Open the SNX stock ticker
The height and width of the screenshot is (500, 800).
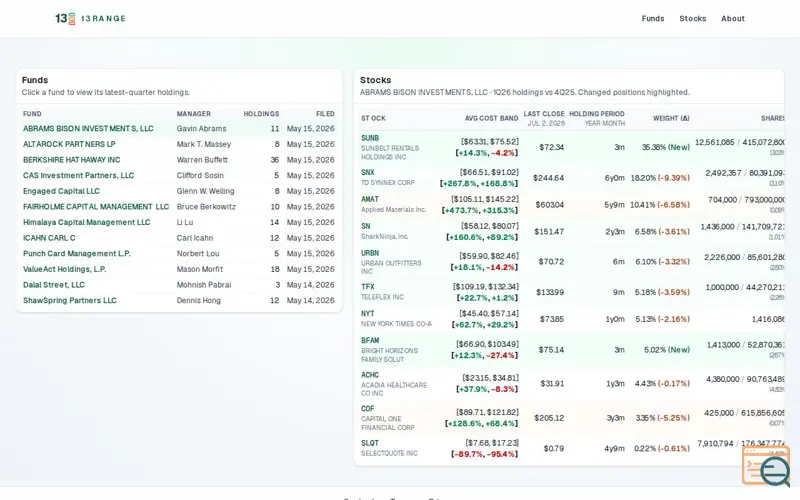pos(368,172)
